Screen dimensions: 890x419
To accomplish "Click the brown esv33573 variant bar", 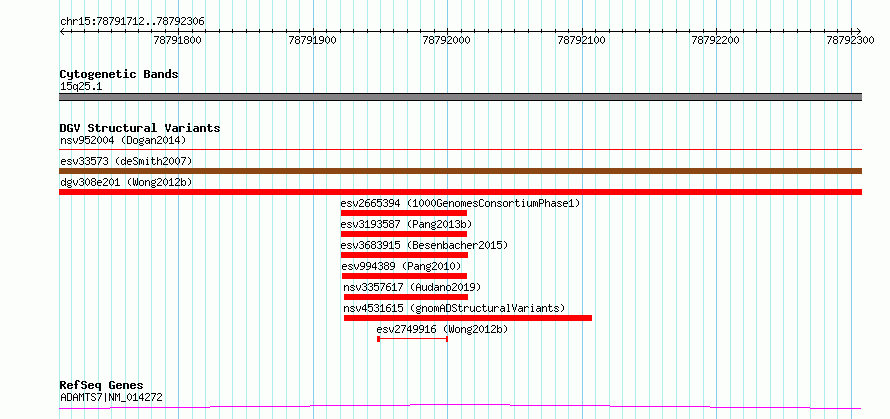I will coord(460,171).
